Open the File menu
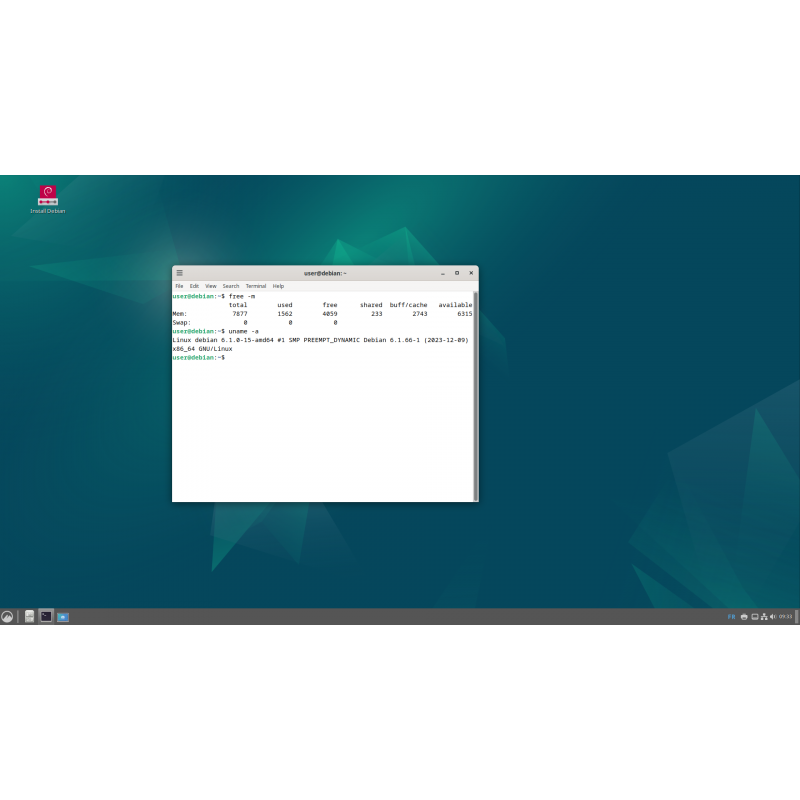800x800 pixels. coord(179,285)
